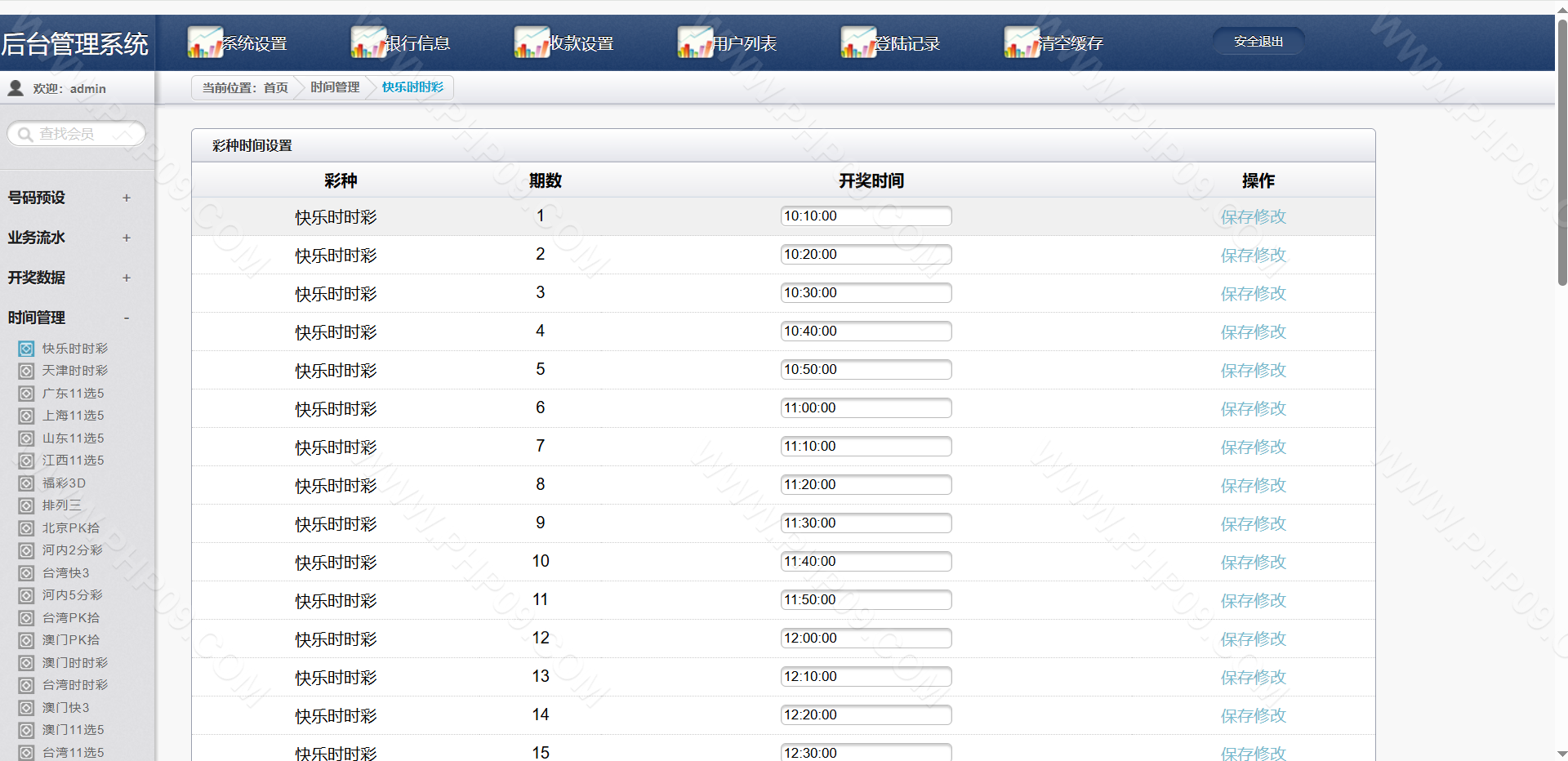The width and height of the screenshot is (1568, 761).
Task: Click the user avatar icon beside 欢迎 admin
Action: point(16,88)
